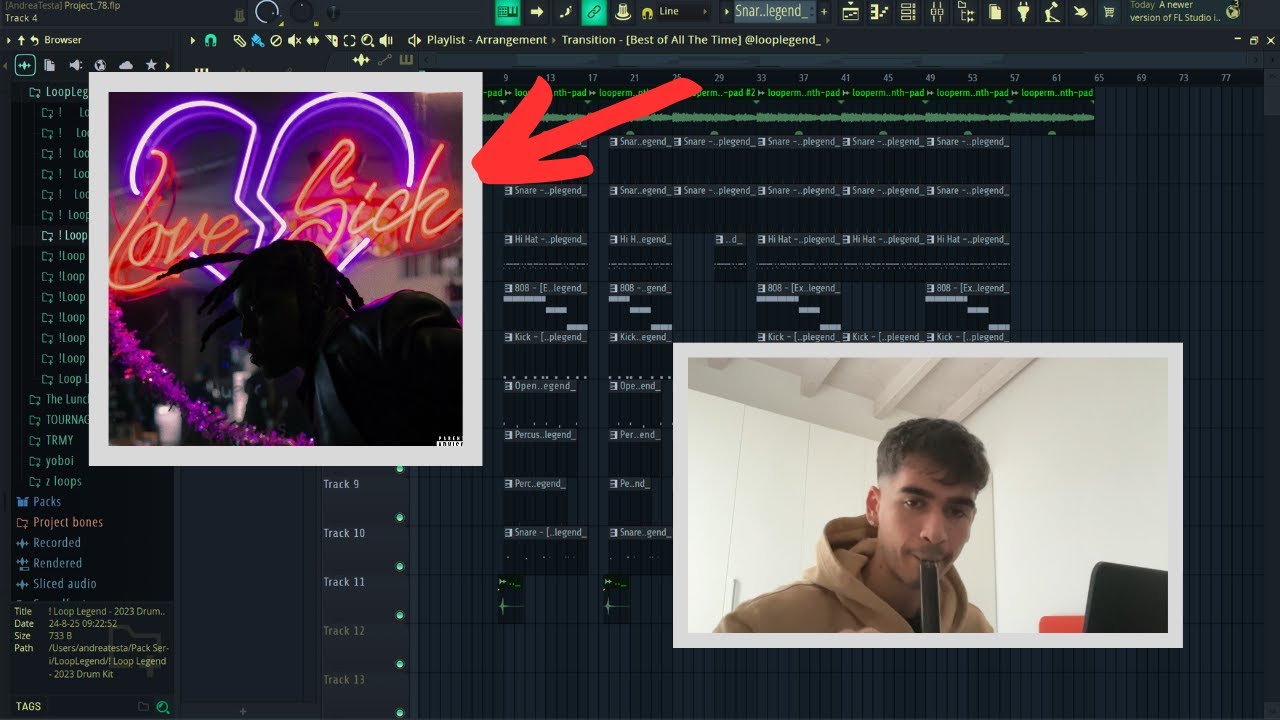The image size is (1280, 720).
Task: Switch to the star favorites browser tab
Action: [x=151, y=65]
